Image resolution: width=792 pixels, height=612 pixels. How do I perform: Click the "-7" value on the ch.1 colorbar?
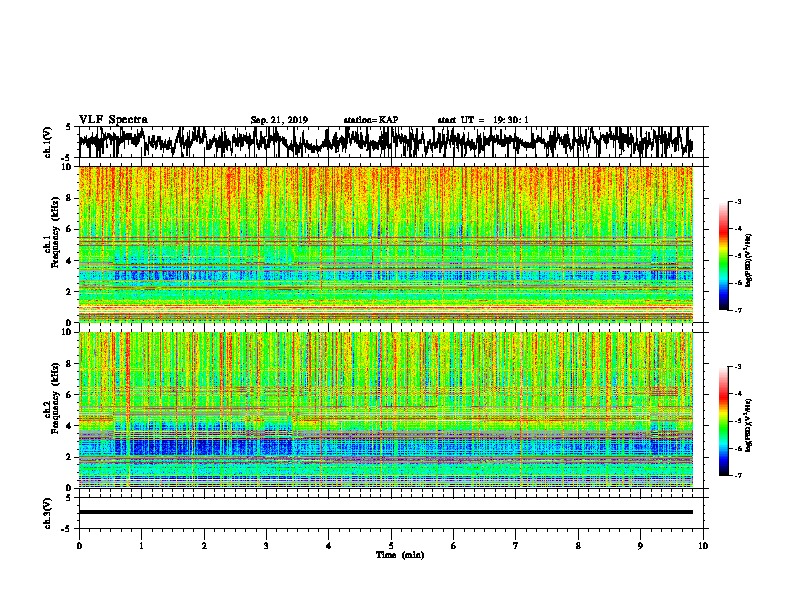point(737,310)
